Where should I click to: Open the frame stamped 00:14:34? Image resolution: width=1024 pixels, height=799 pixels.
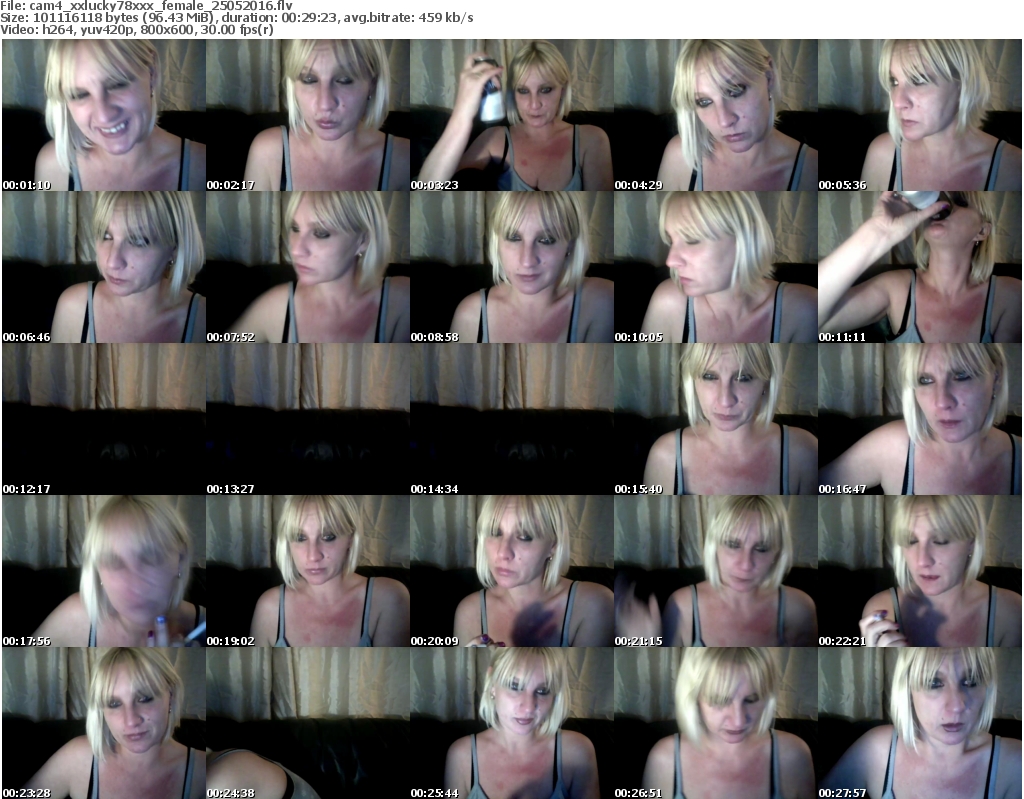[x=511, y=419]
